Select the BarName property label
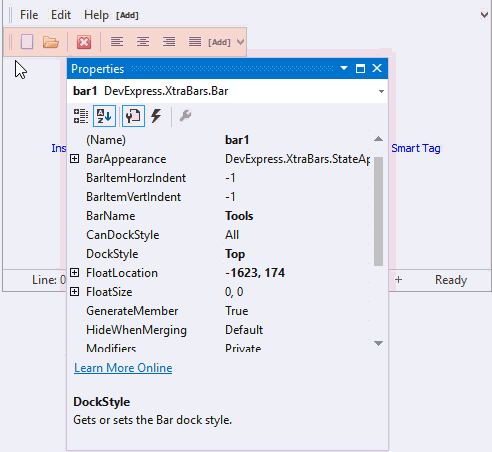 111,216
